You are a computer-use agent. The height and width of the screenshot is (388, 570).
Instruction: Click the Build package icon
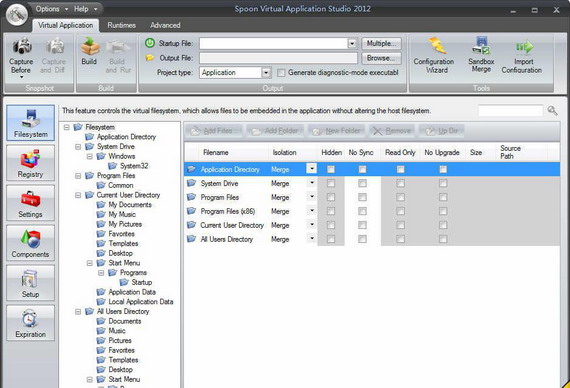(x=89, y=46)
